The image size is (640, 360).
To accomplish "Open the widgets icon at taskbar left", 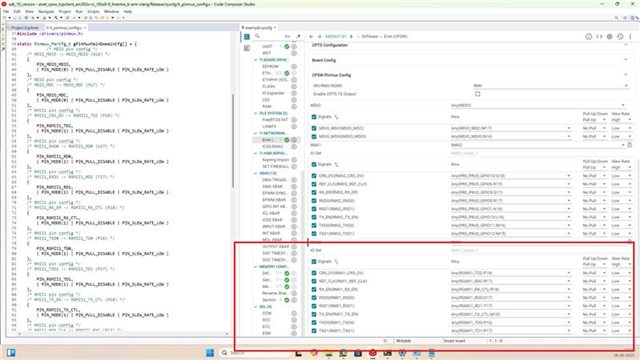I will [11, 353].
